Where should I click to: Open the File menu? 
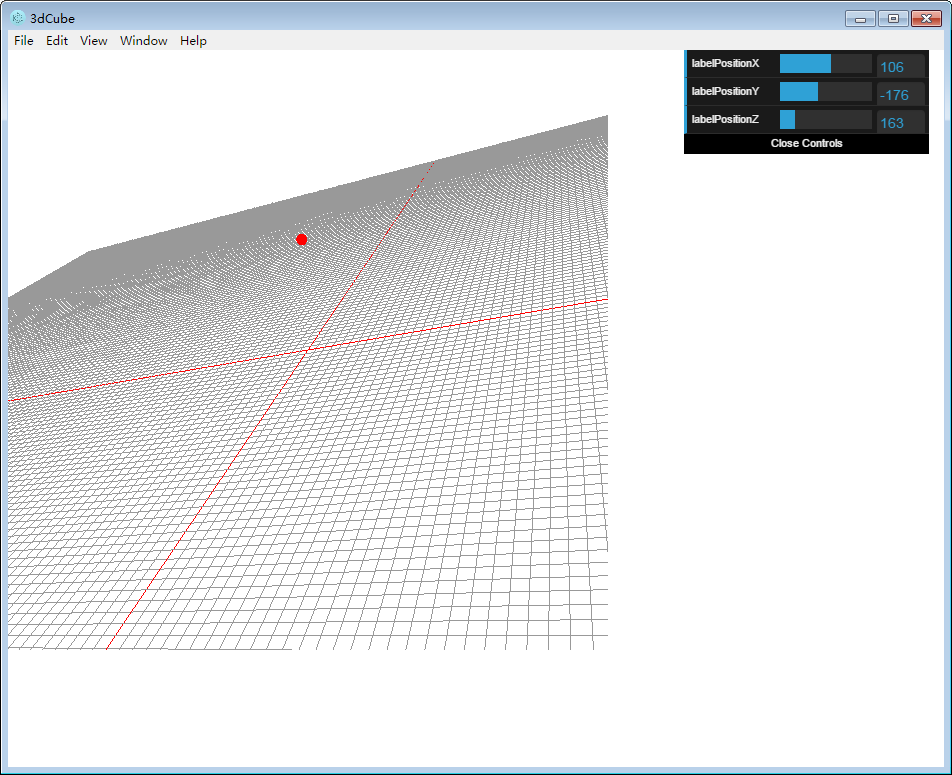(x=24, y=41)
